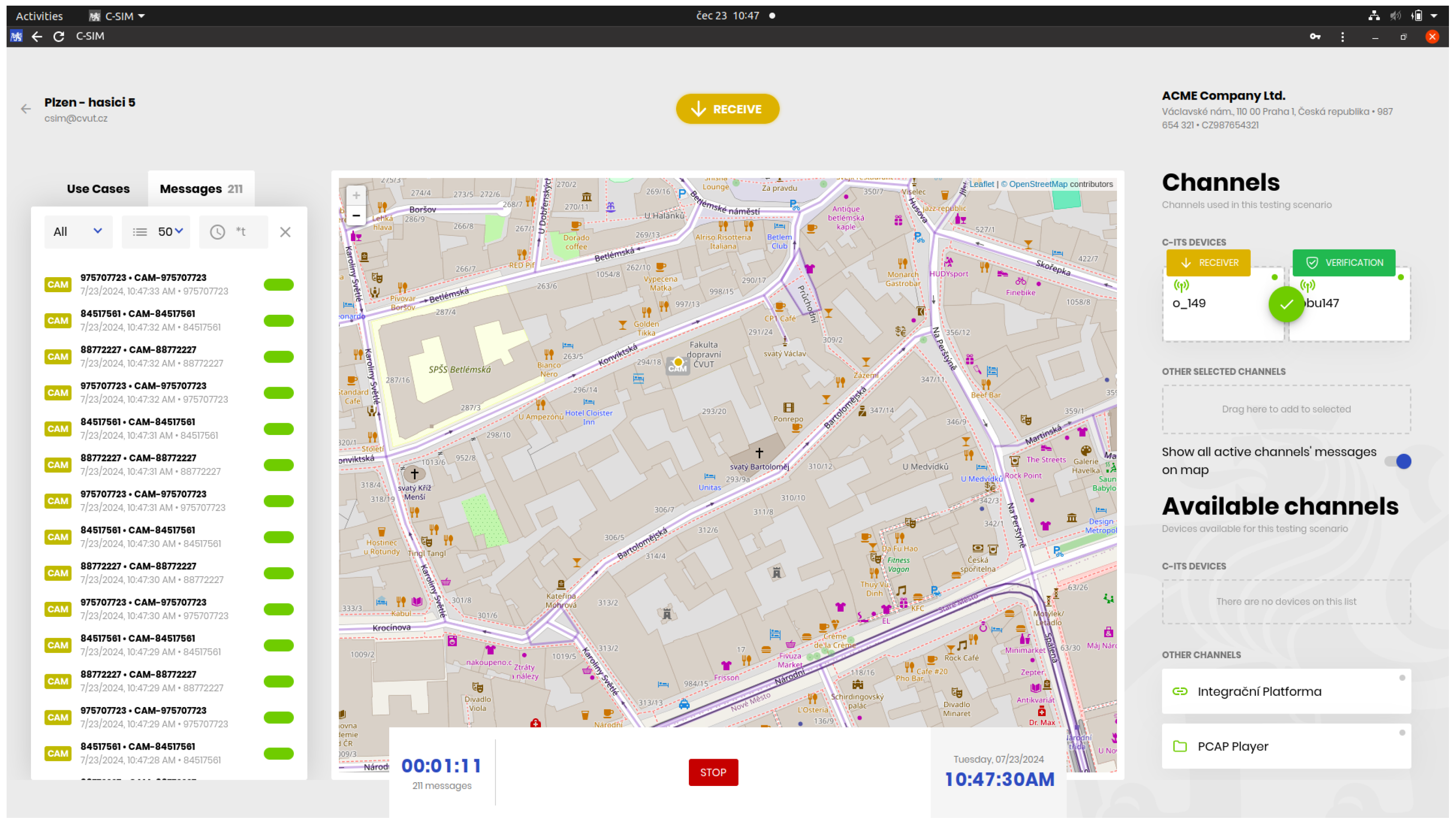Click the CAM marker on the map
Image resolution: width=1456 pixels, height=824 pixels.
[x=678, y=365]
